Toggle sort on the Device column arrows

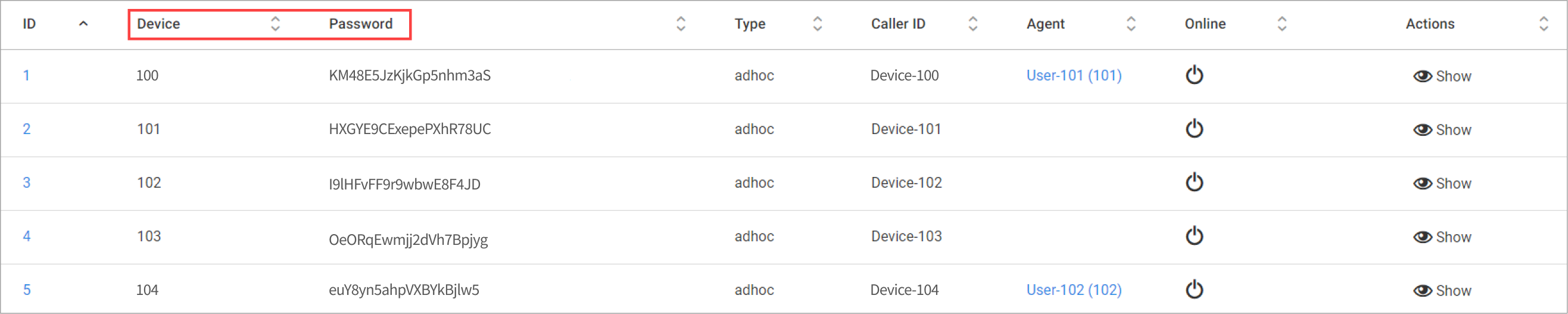(275, 24)
